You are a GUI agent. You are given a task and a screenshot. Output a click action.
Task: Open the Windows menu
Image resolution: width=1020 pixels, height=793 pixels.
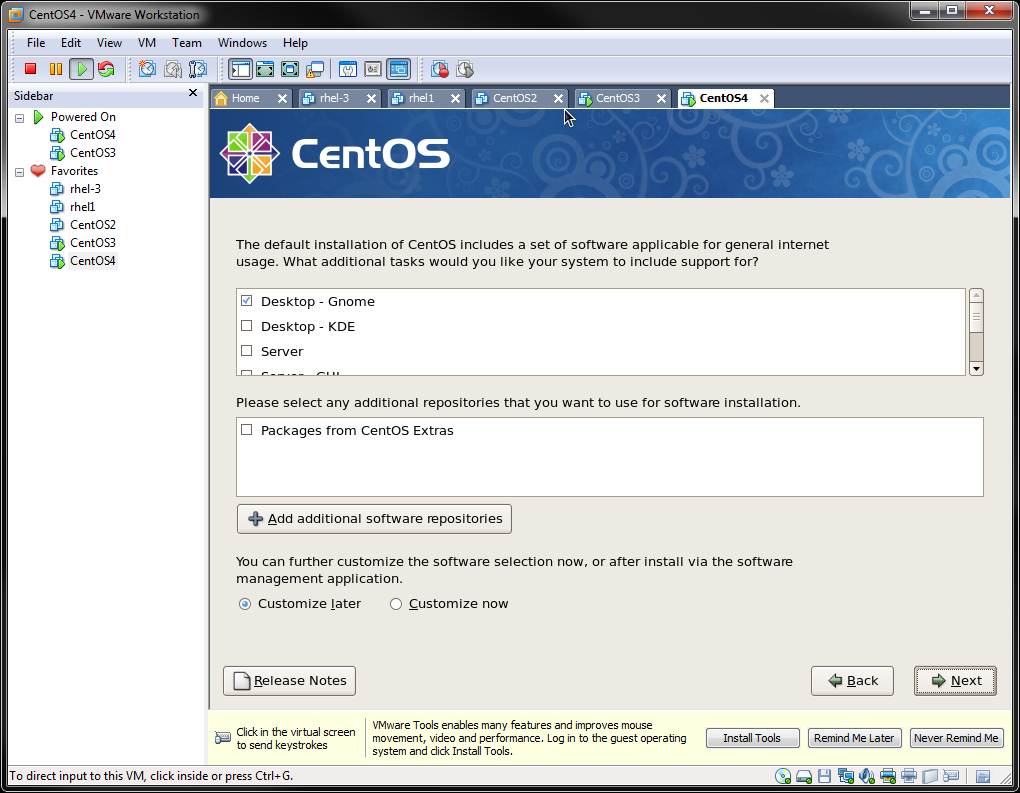pyautogui.click(x=242, y=43)
